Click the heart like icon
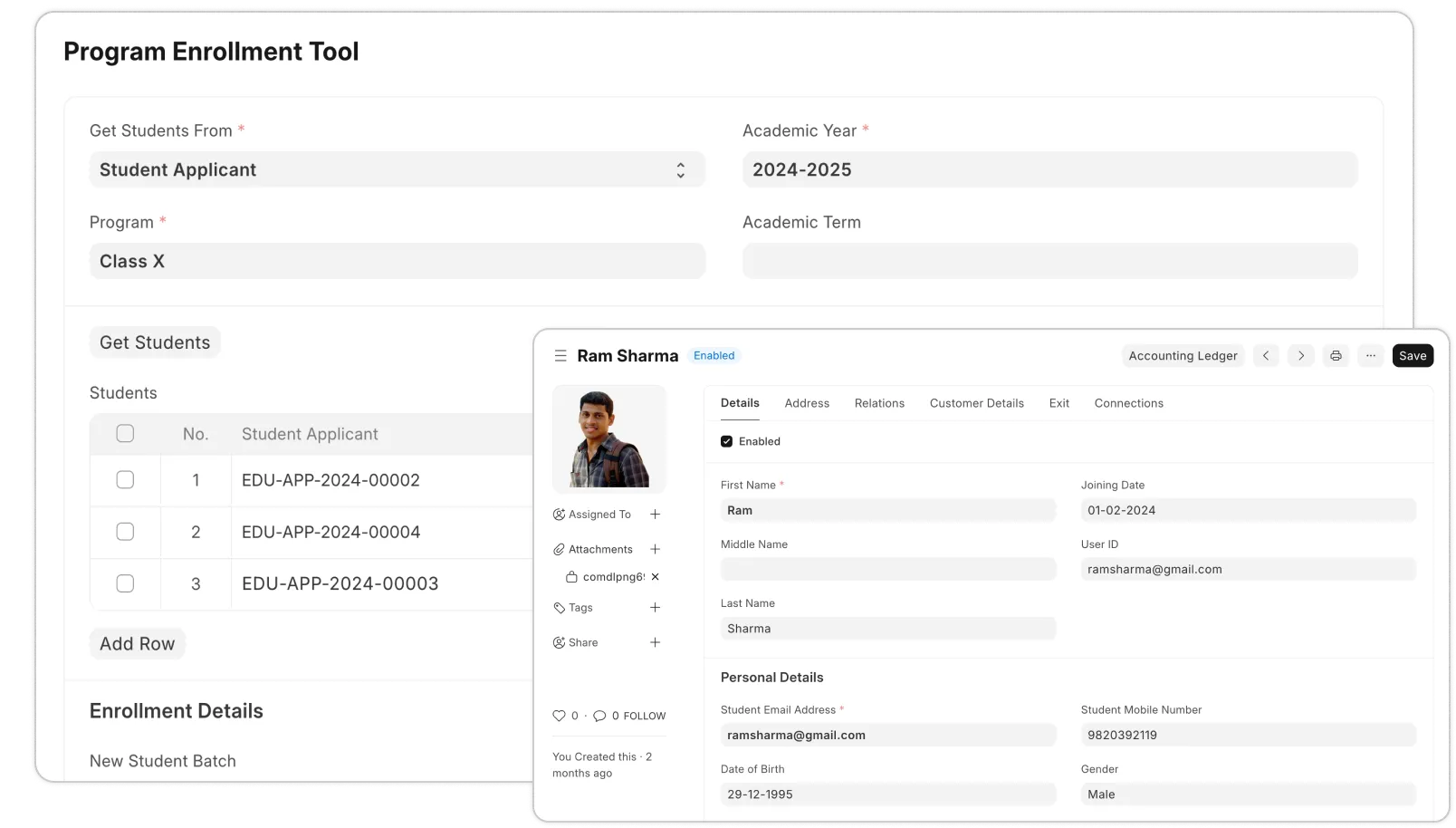This screenshot has width=1456, height=828. [x=559, y=716]
